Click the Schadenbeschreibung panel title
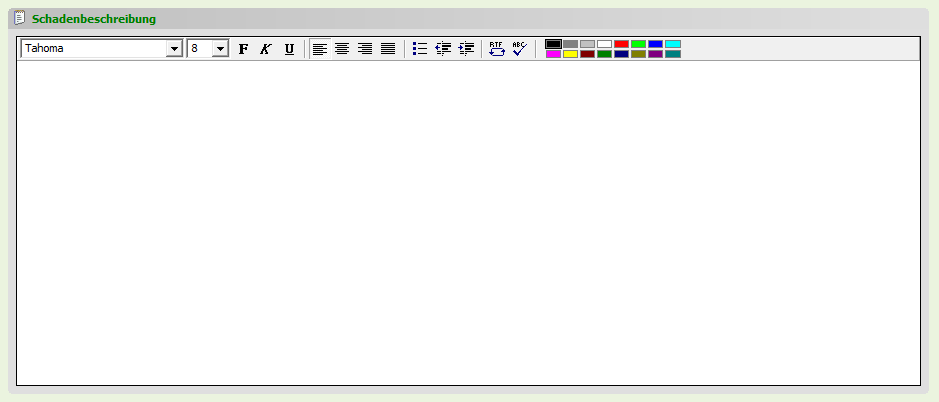This screenshot has width=939, height=402. 94,19
